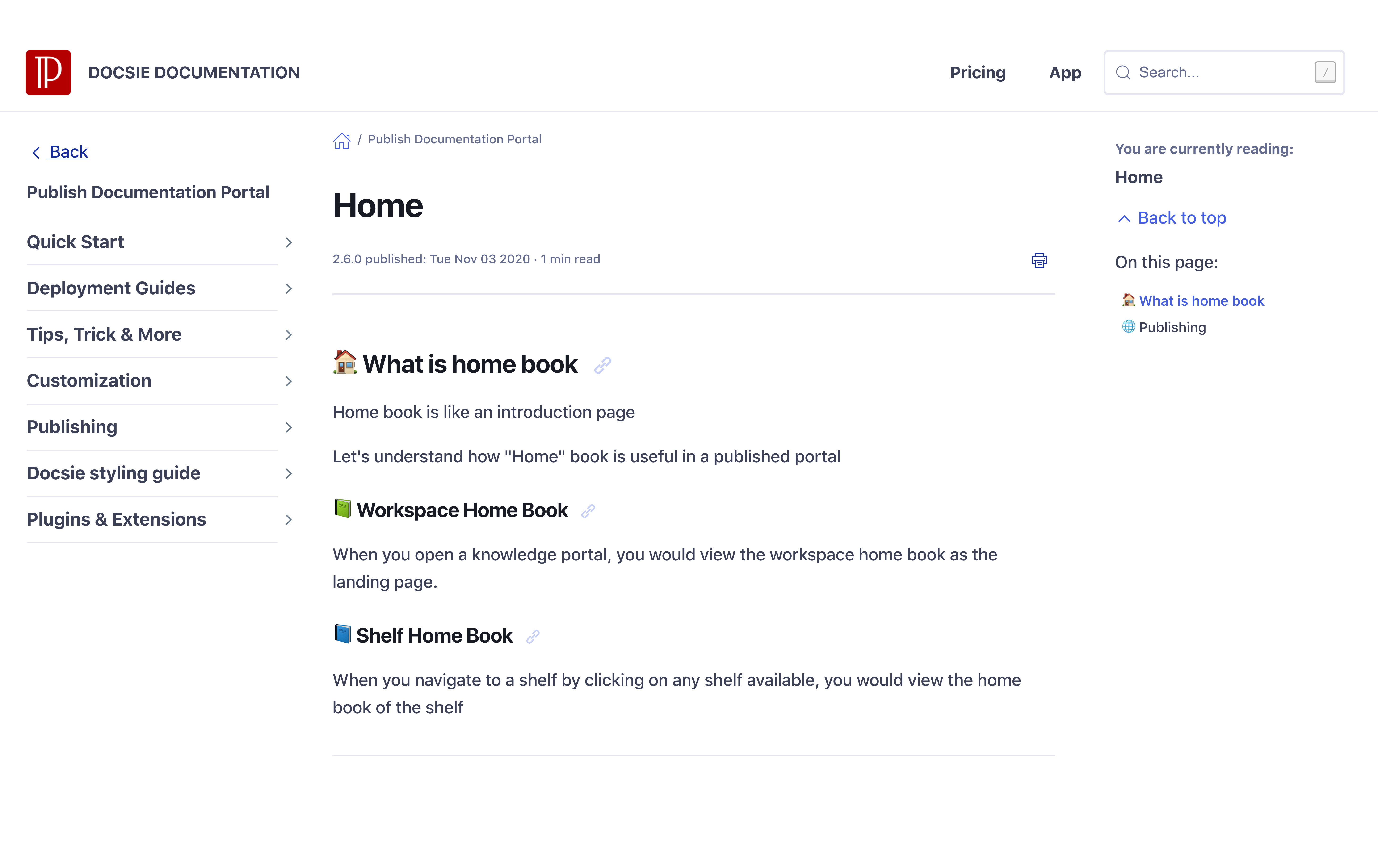Jump to What is home book section
The height and width of the screenshot is (868, 1378).
(x=1201, y=301)
